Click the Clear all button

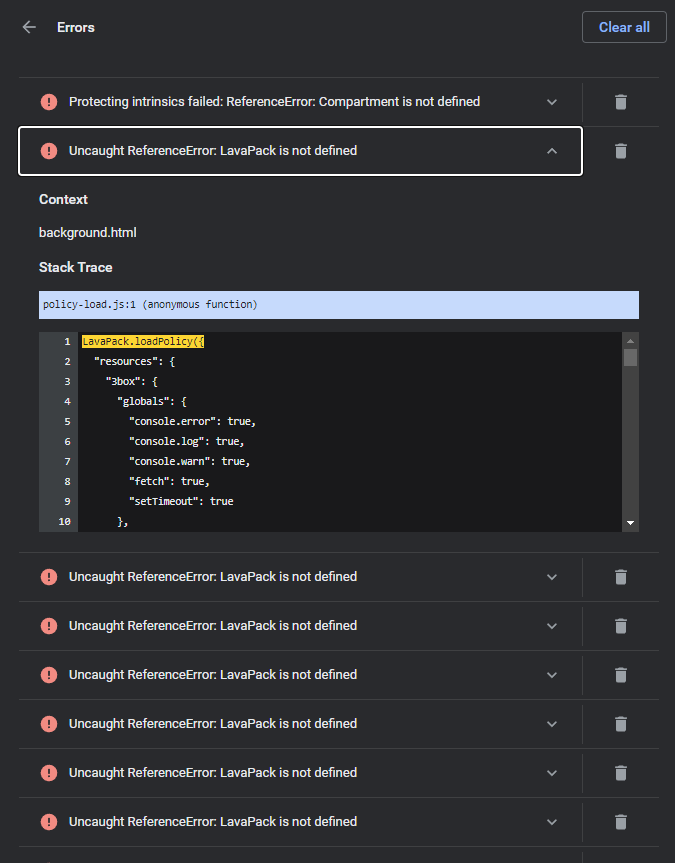pyautogui.click(x=623, y=27)
